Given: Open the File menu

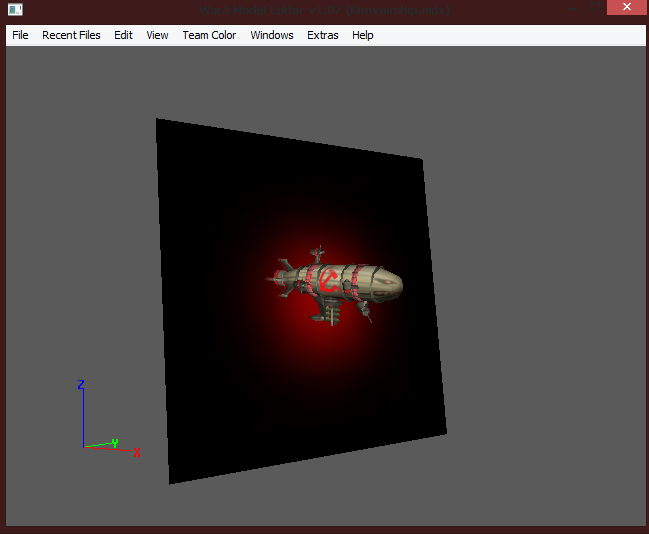Looking at the screenshot, I should click(x=20, y=35).
